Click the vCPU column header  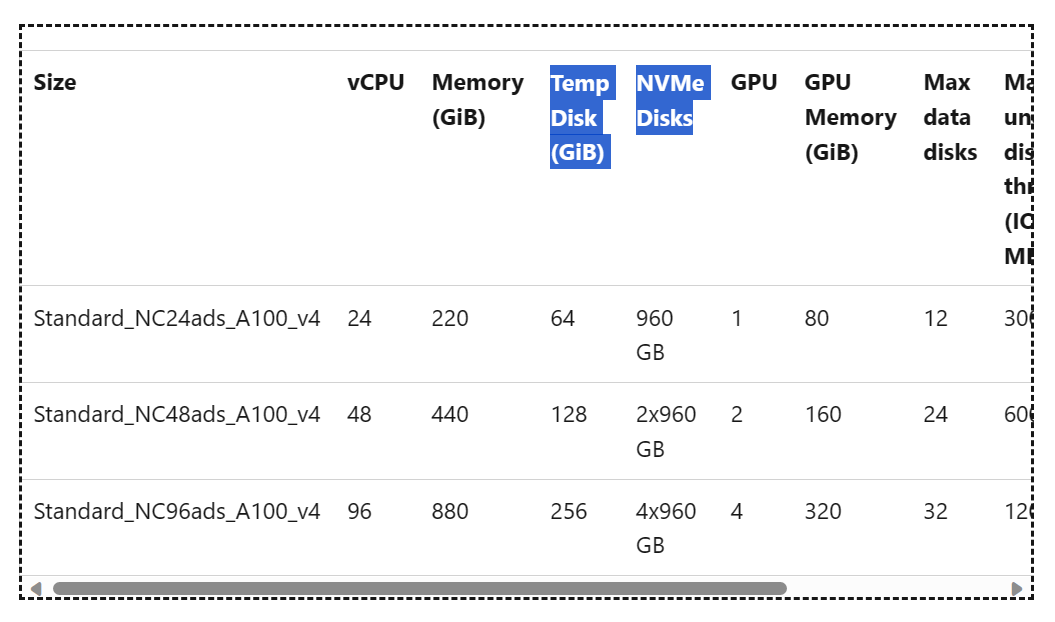(x=375, y=82)
